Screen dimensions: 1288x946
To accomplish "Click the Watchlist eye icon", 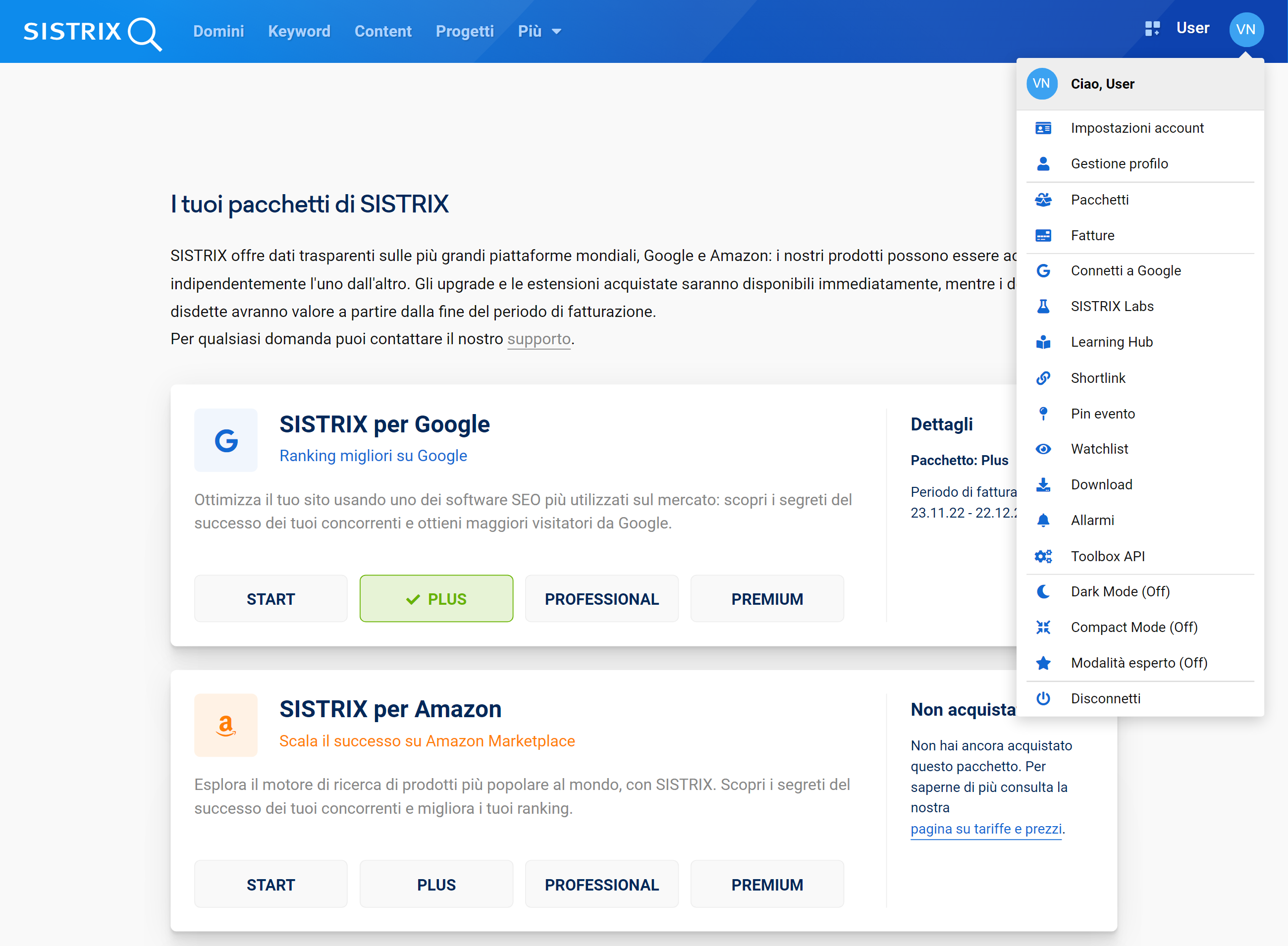I will click(1043, 449).
